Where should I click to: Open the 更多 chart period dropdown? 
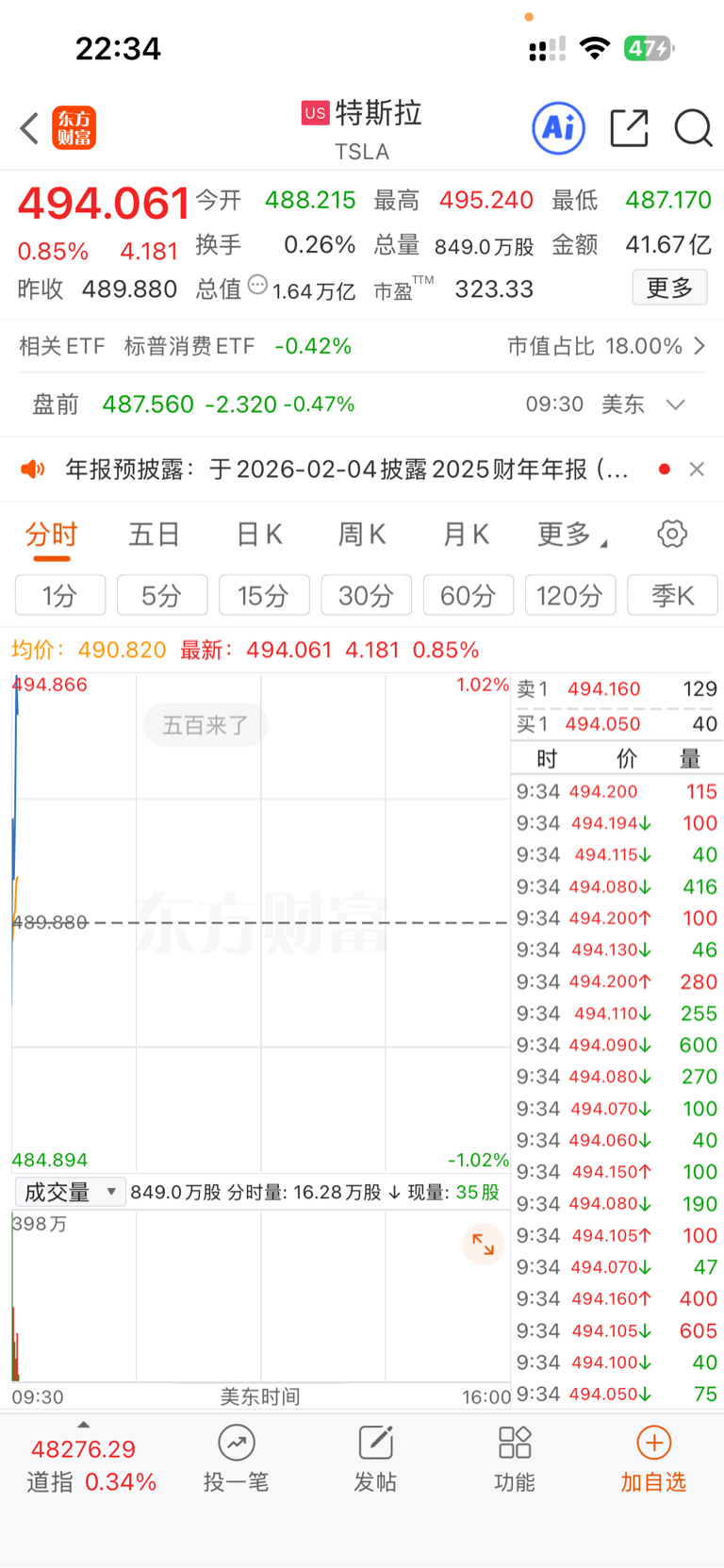coord(572,535)
